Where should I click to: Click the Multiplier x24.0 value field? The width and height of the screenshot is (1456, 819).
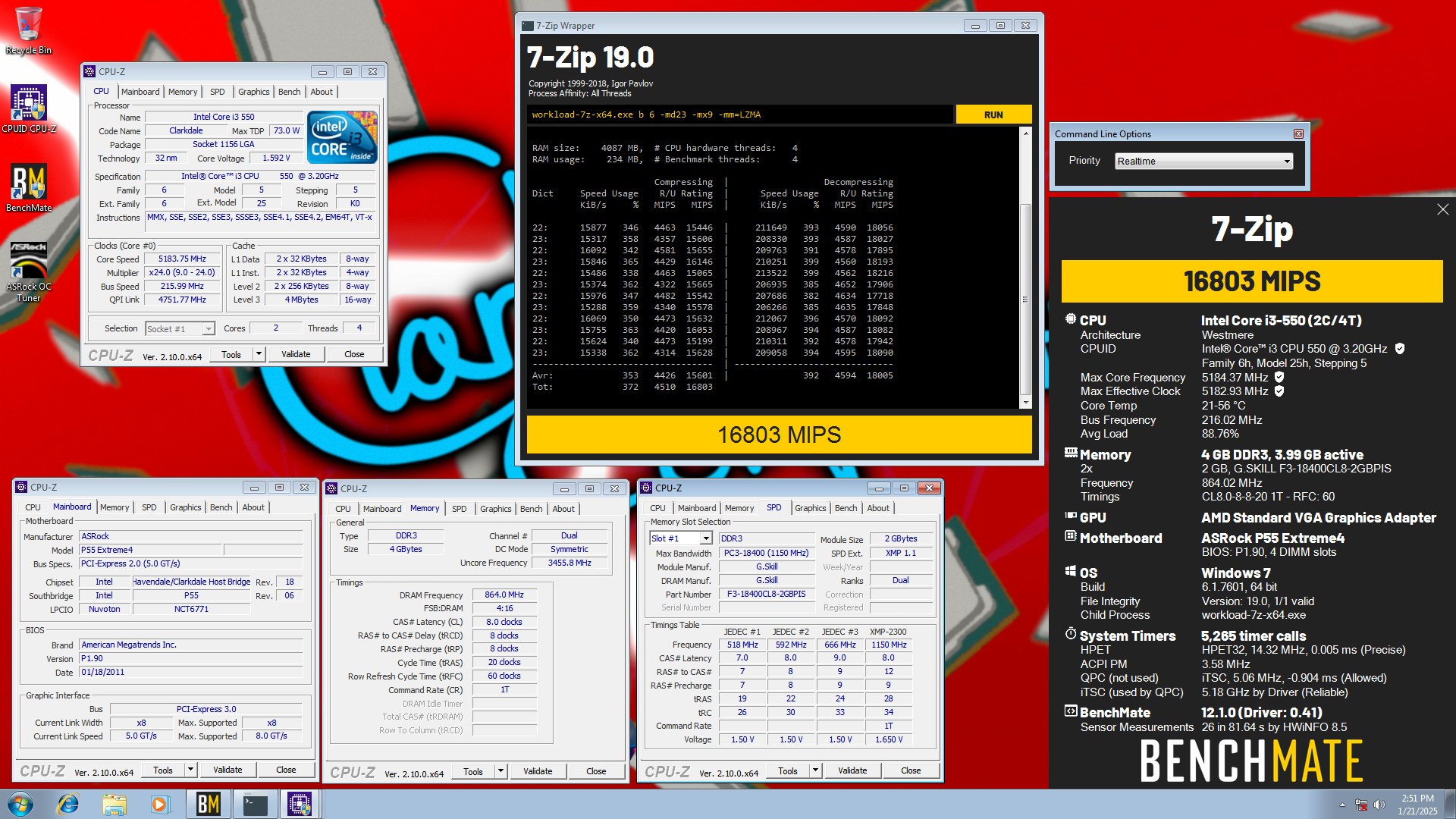tap(182, 272)
